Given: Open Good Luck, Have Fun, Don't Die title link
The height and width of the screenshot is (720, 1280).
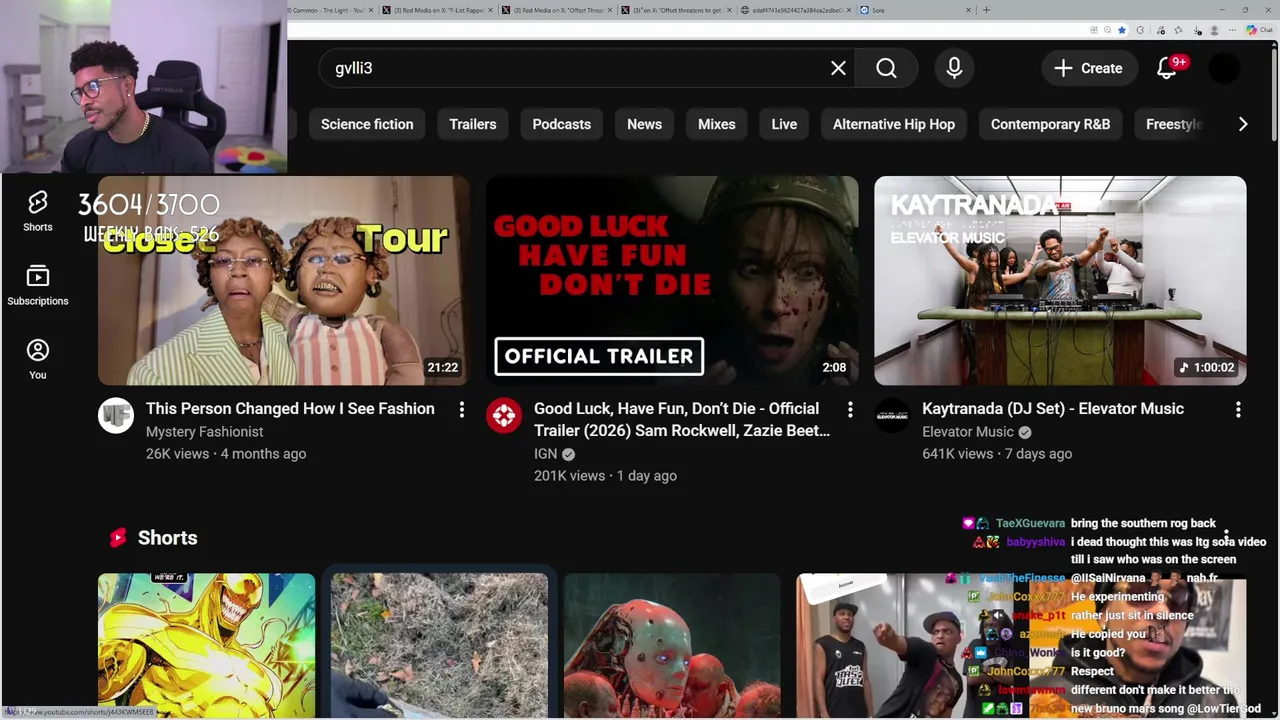Looking at the screenshot, I should click(x=682, y=419).
